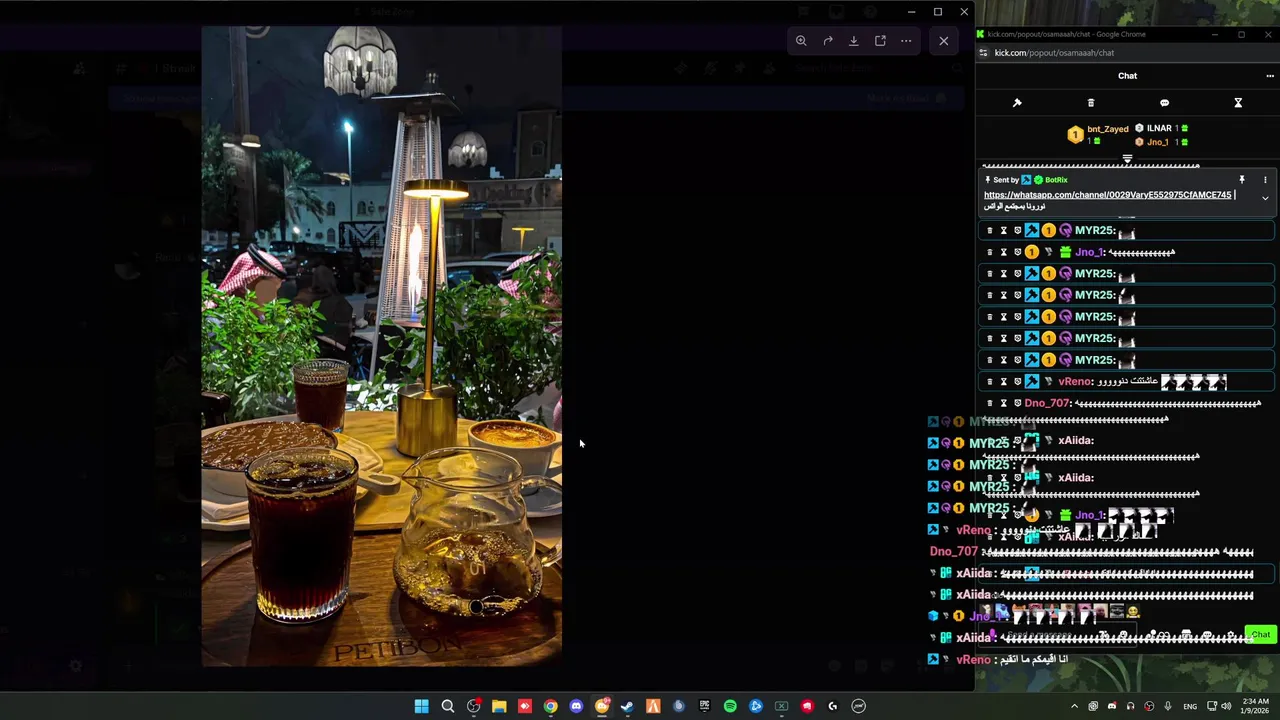Click the vReno username in chat

pos(1075,381)
